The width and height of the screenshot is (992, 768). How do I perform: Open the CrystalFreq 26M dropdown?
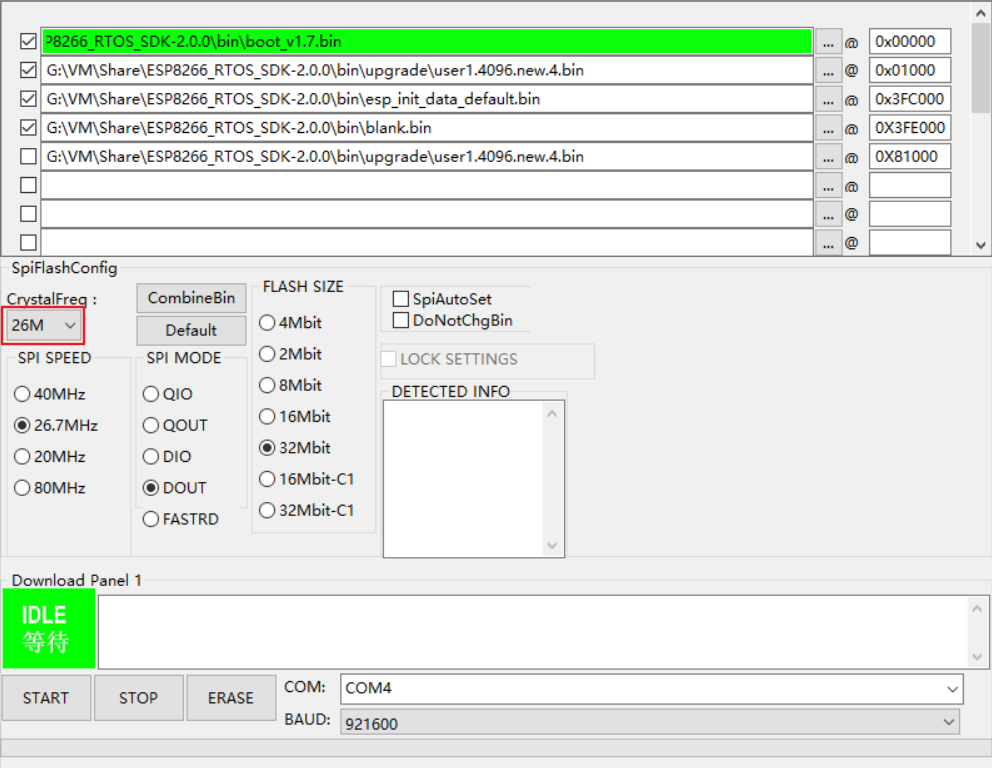(x=44, y=326)
